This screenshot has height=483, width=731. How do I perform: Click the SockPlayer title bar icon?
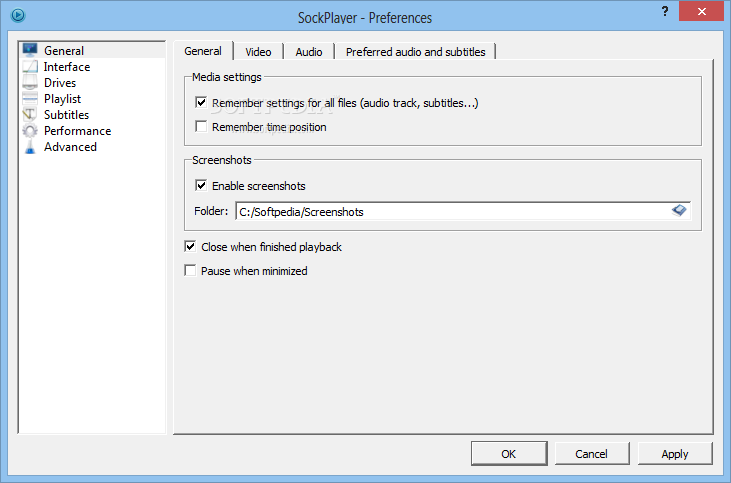[x=18, y=15]
